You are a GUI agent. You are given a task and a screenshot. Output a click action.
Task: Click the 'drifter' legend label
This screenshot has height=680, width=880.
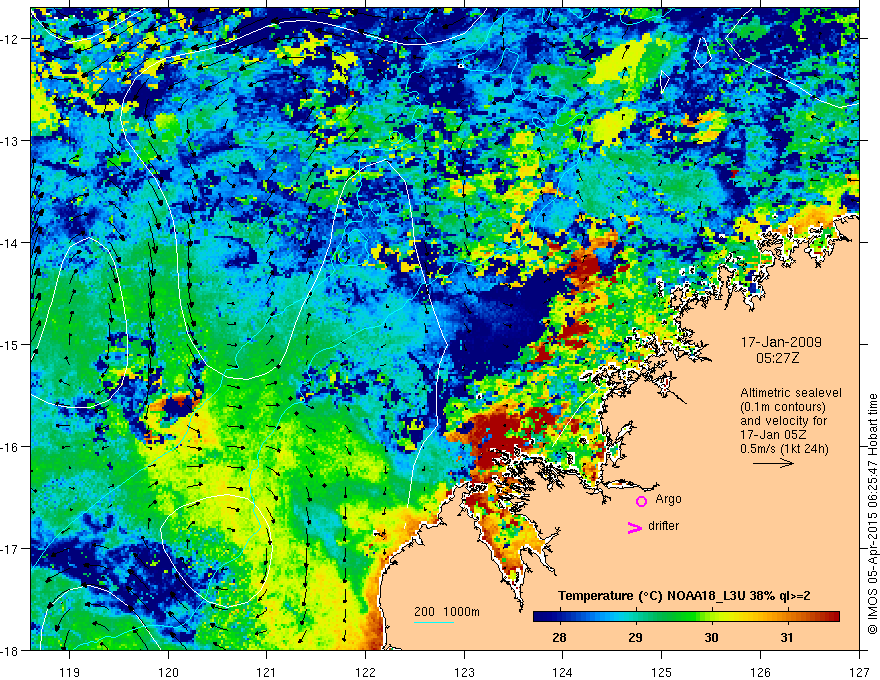[x=663, y=526]
